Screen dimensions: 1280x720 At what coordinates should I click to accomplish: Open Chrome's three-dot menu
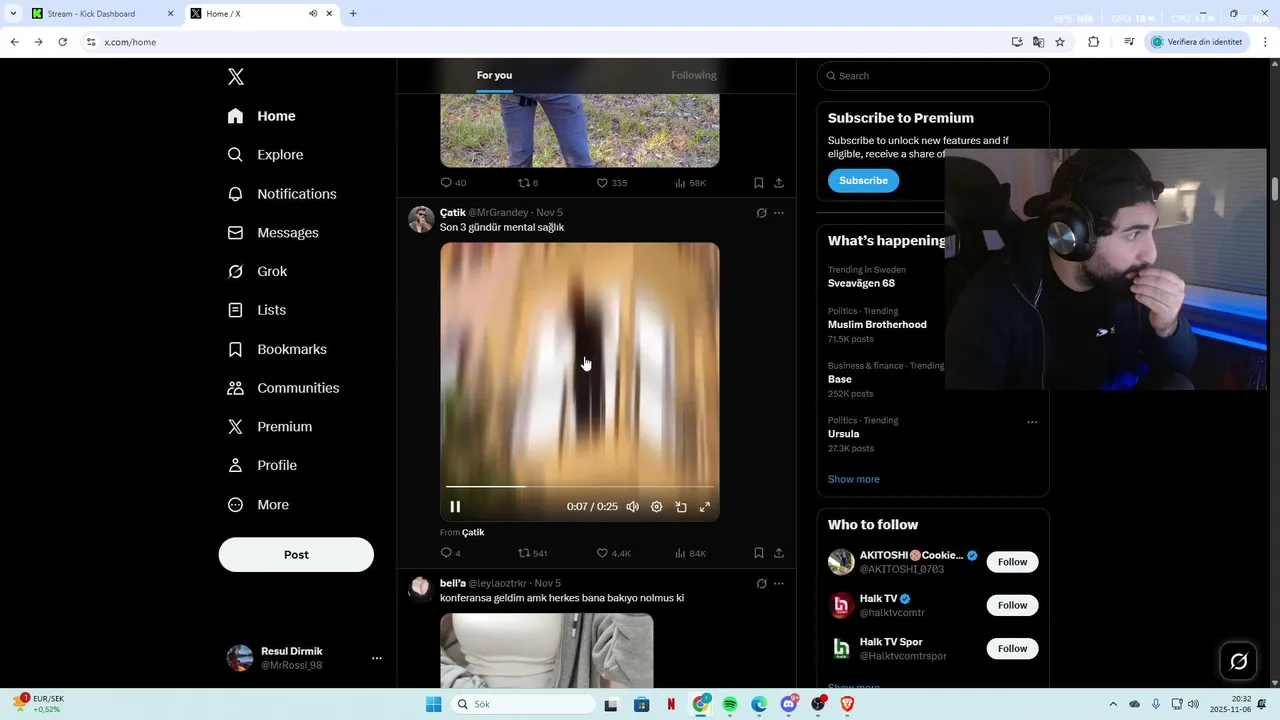point(1266,42)
